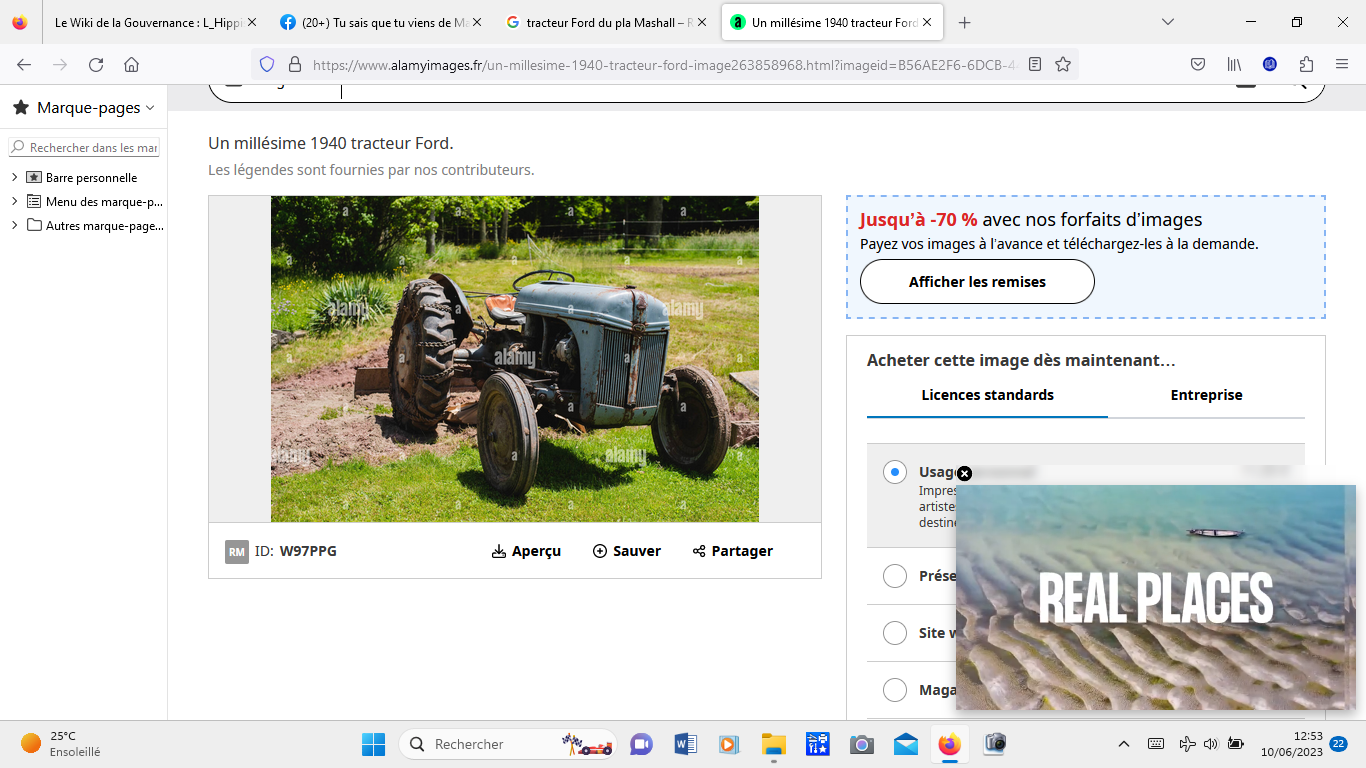Close the REAL PLACES video popup
Image resolution: width=1366 pixels, height=768 pixels.
pyautogui.click(x=964, y=473)
